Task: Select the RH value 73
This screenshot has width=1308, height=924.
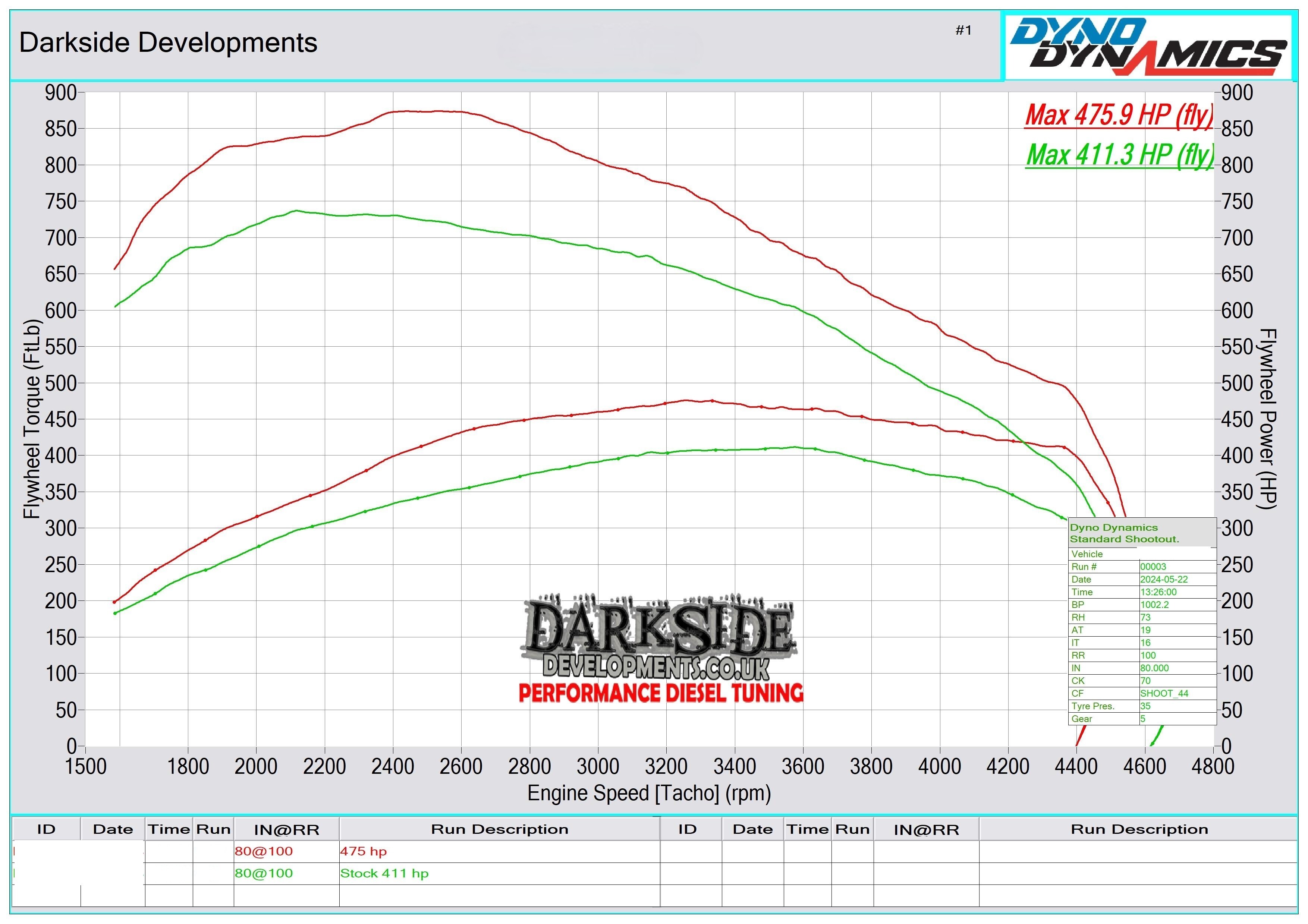Action: pyautogui.click(x=1145, y=617)
